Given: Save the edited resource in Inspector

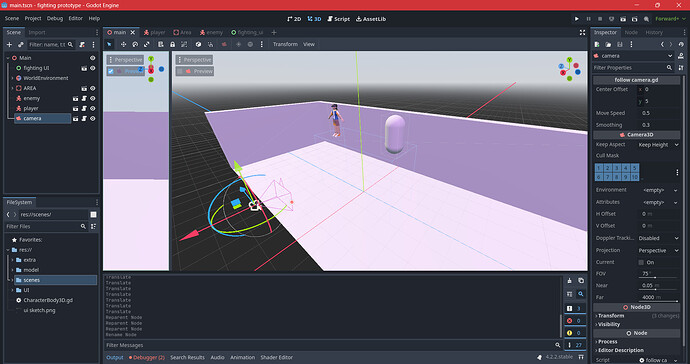Looking at the screenshot, I should coord(620,44).
